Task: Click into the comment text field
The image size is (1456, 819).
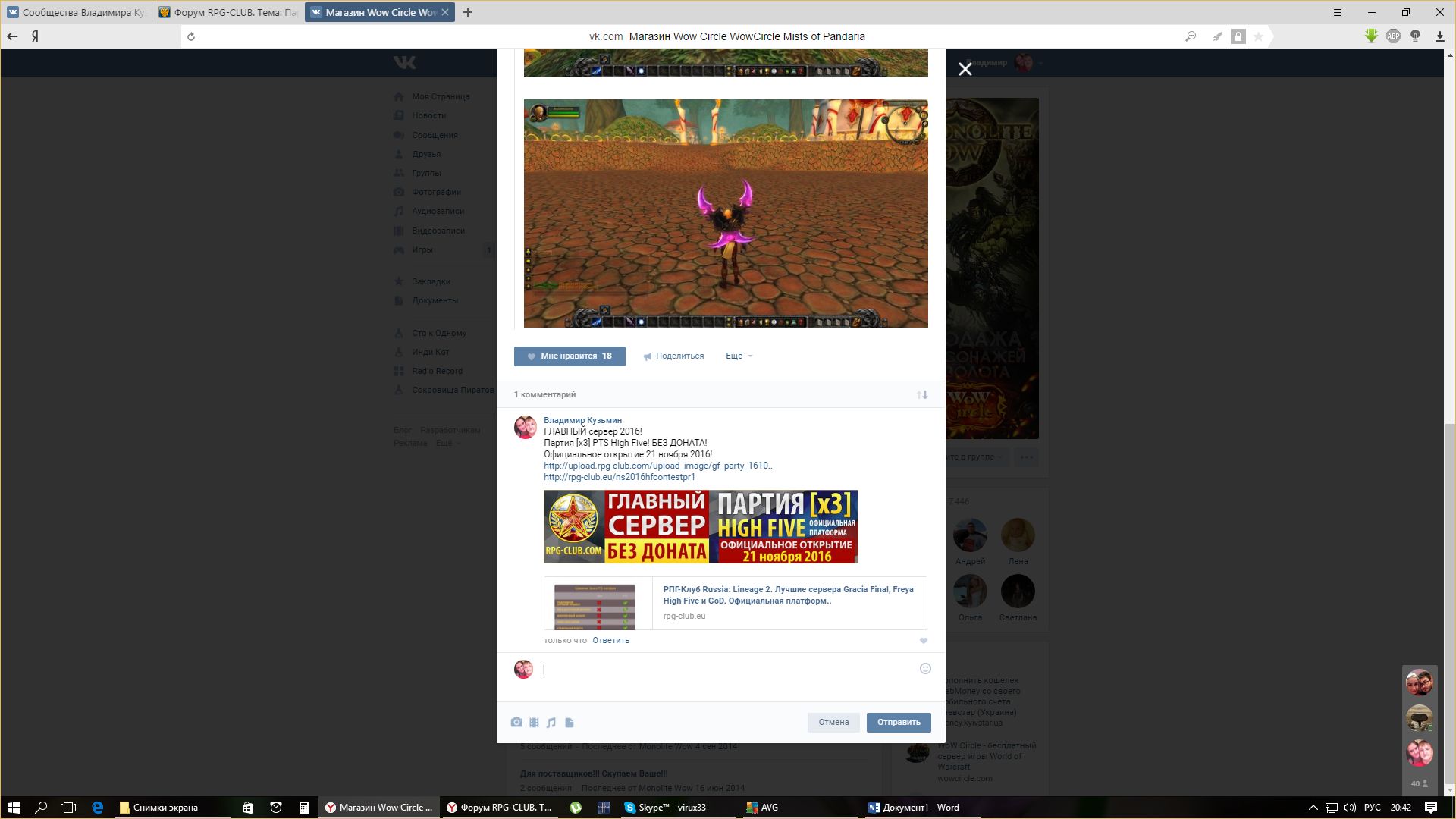Action: pyautogui.click(x=728, y=669)
